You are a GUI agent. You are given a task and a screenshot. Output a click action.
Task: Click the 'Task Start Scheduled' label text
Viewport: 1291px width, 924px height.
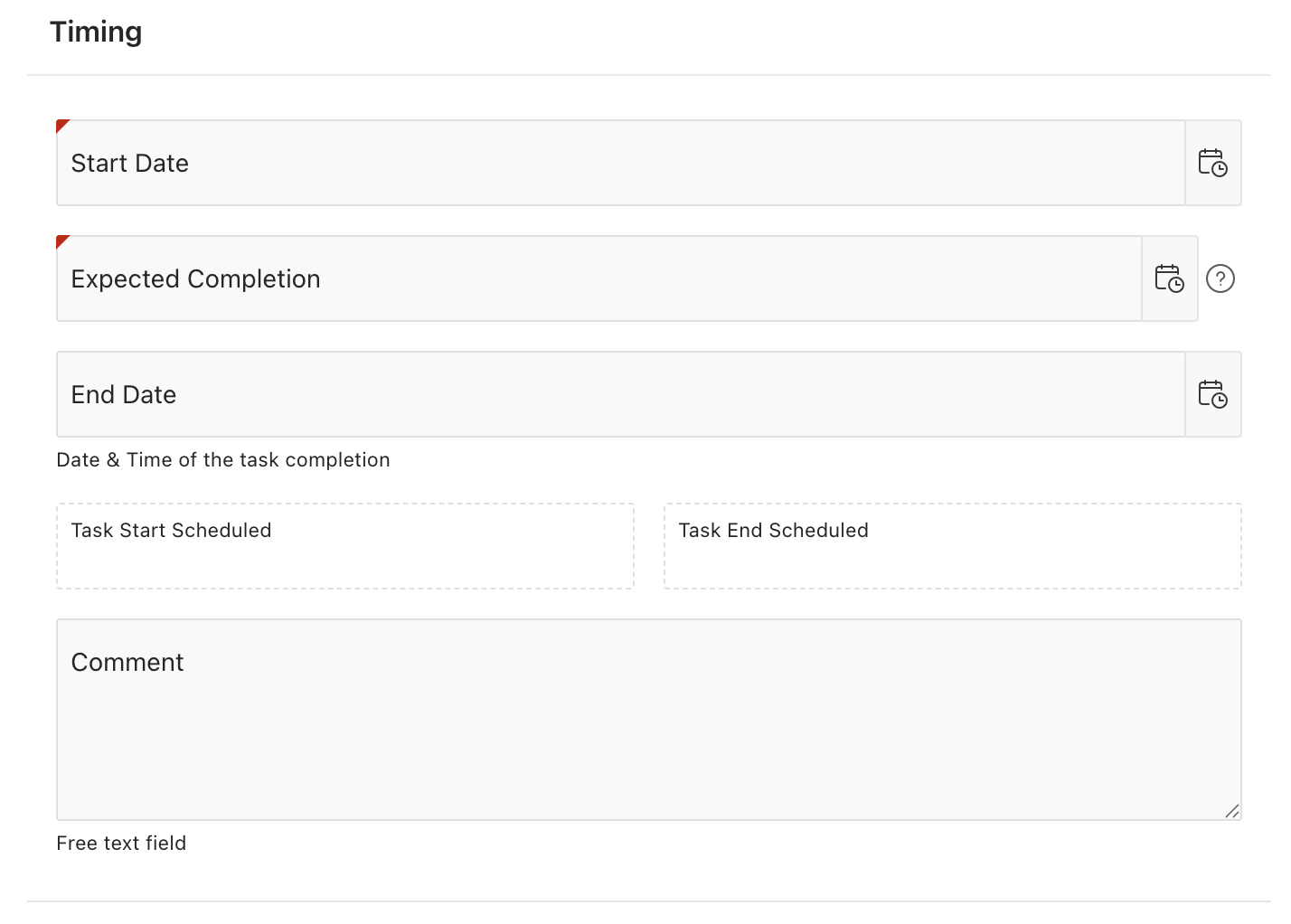171,531
